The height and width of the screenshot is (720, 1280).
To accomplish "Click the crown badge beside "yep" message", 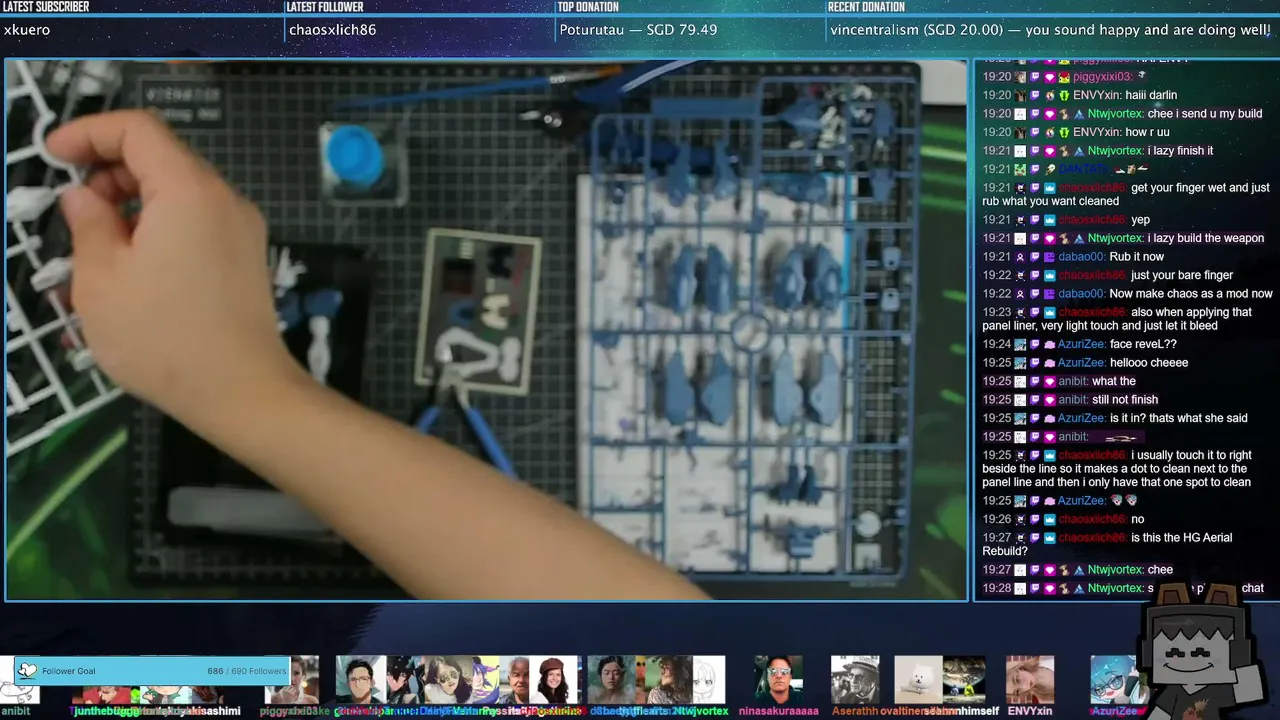I will point(1050,220).
